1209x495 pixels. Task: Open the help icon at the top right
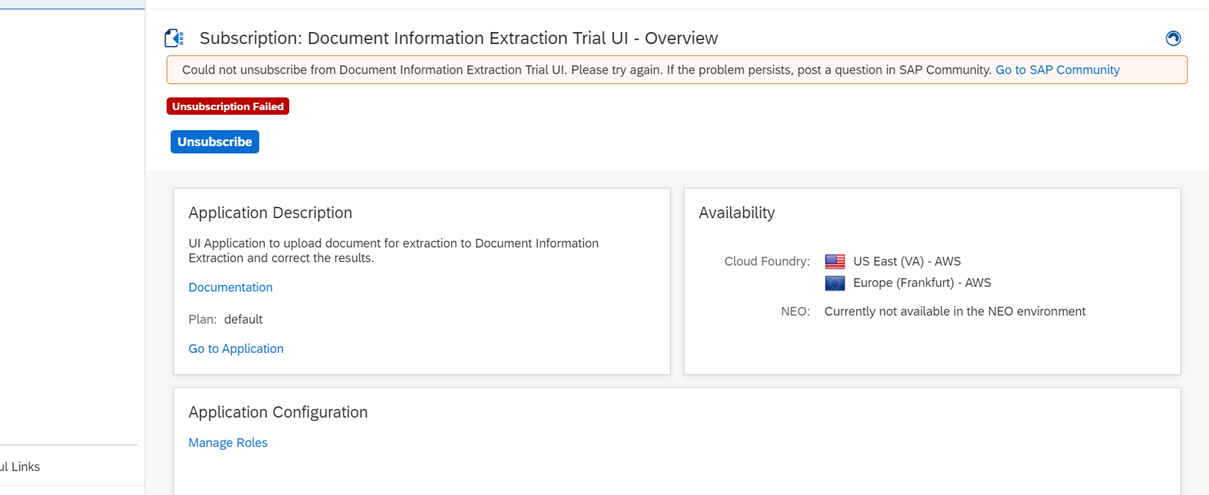(x=1173, y=38)
